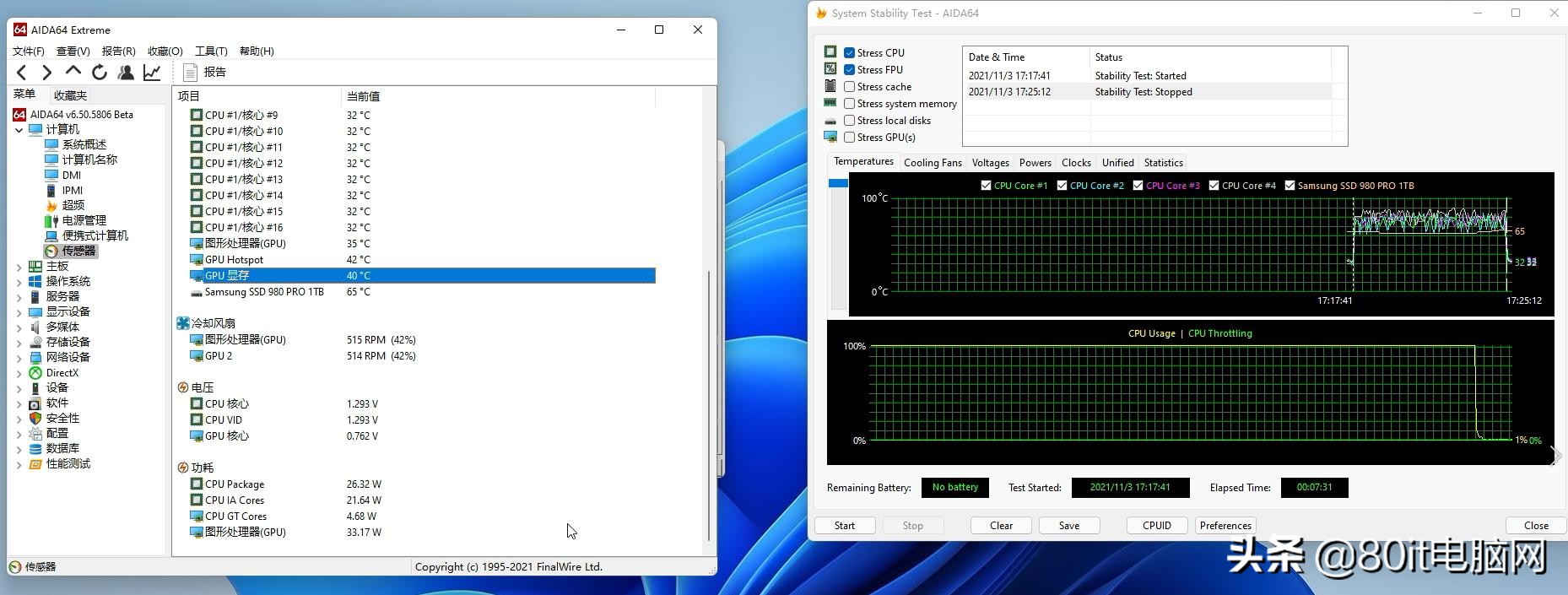The height and width of the screenshot is (595, 1568).
Task: Go up one level with Up arrow
Action: tap(73, 72)
